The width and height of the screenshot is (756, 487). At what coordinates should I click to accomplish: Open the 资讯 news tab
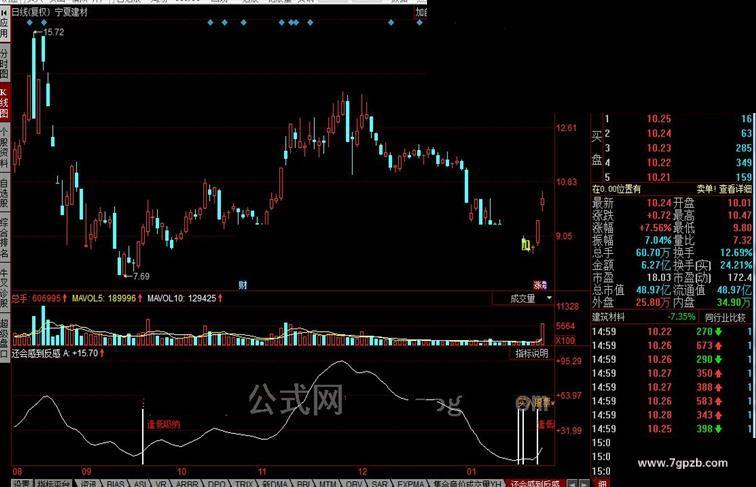coord(88,483)
